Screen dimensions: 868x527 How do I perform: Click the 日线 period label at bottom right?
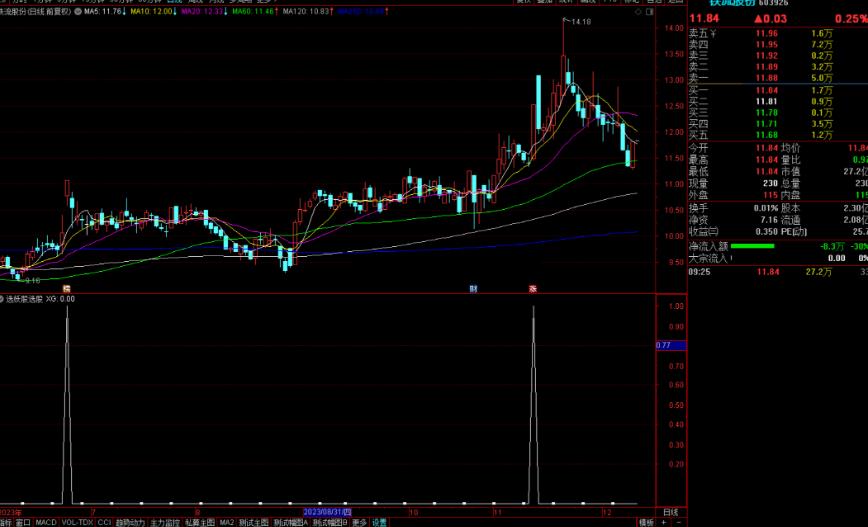670,512
